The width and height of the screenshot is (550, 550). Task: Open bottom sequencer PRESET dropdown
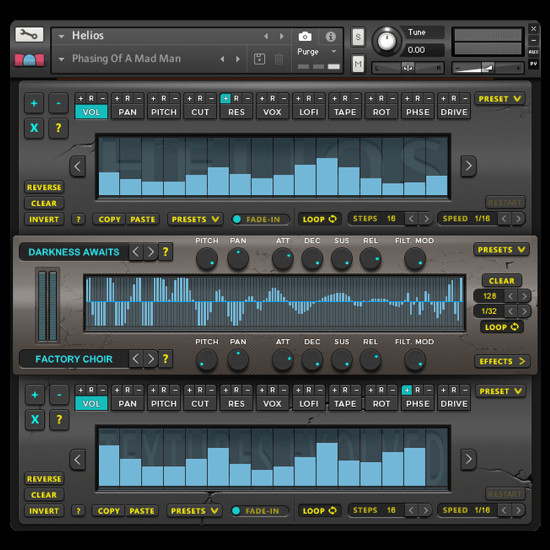point(500,391)
